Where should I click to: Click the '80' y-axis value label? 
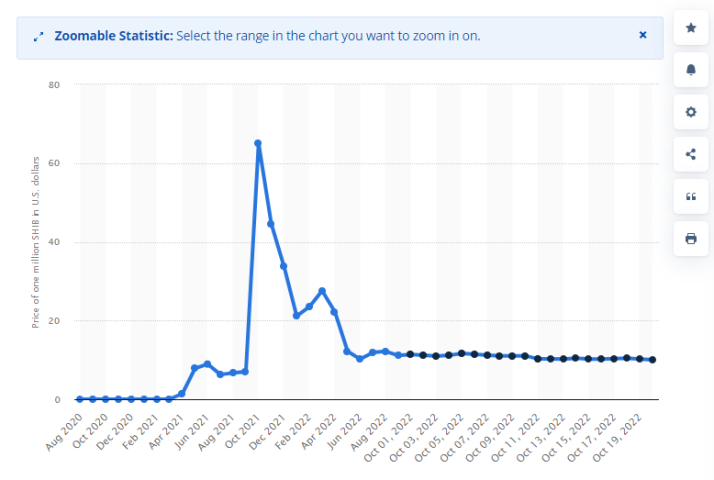[x=55, y=85]
